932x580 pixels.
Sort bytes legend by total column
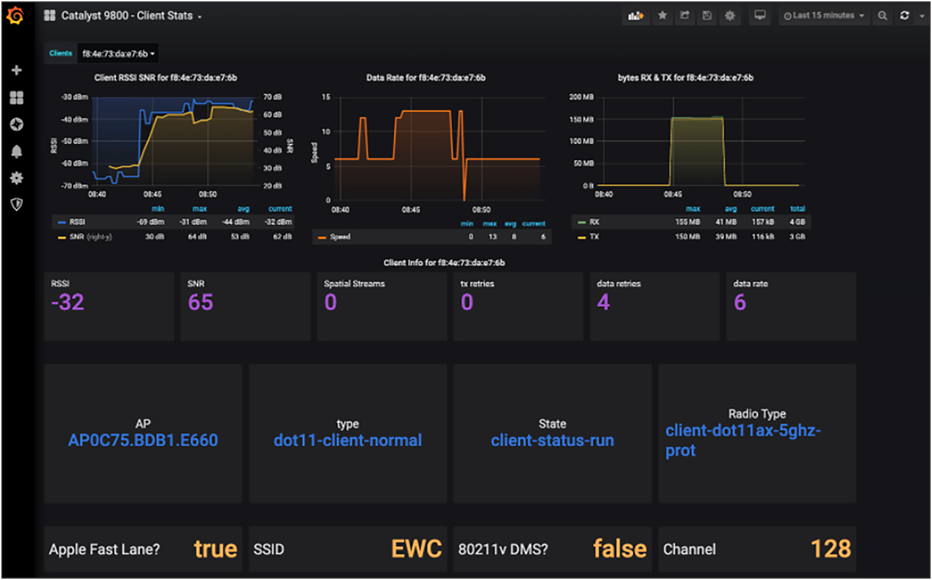(797, 209)
